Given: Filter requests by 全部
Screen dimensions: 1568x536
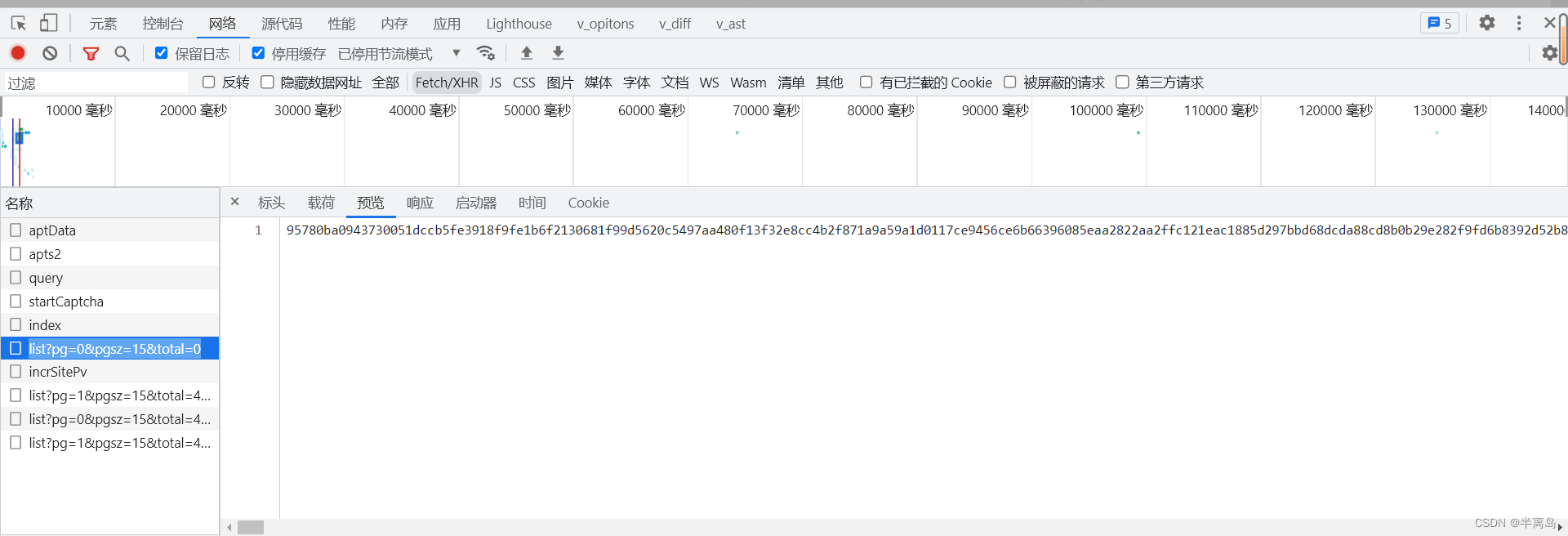Looking at the screenshot, I should pyautogui.click(x=385, y=83).
